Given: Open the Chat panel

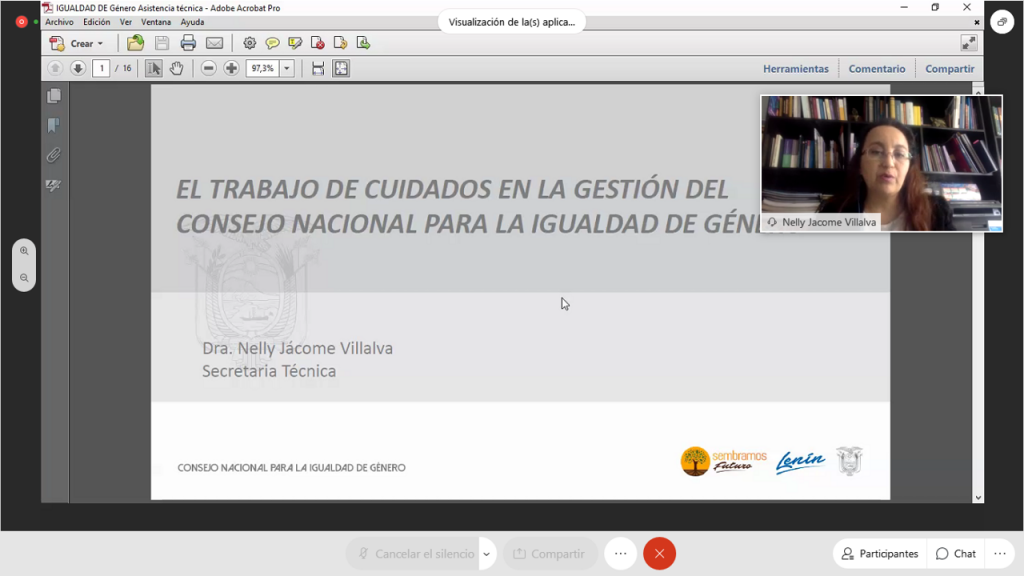Looking at the screenshot, I should point(956,554).
